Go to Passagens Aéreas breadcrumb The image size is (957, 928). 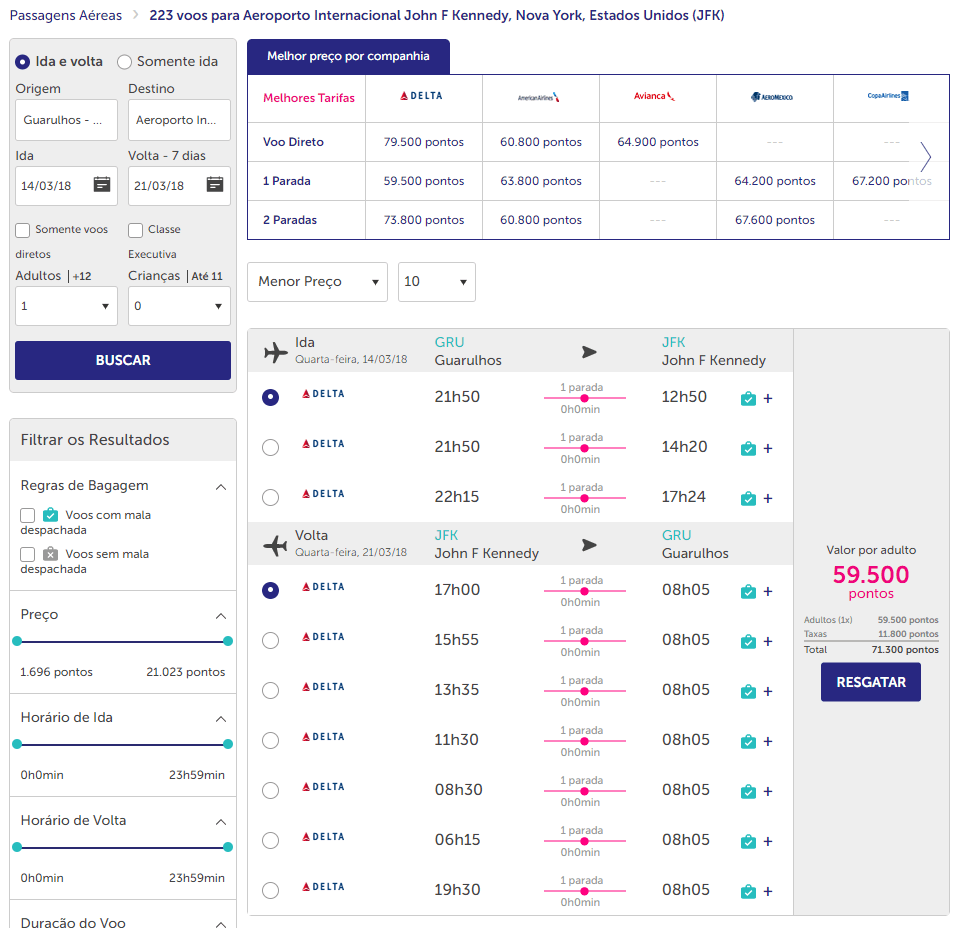(x=66, y=15)
